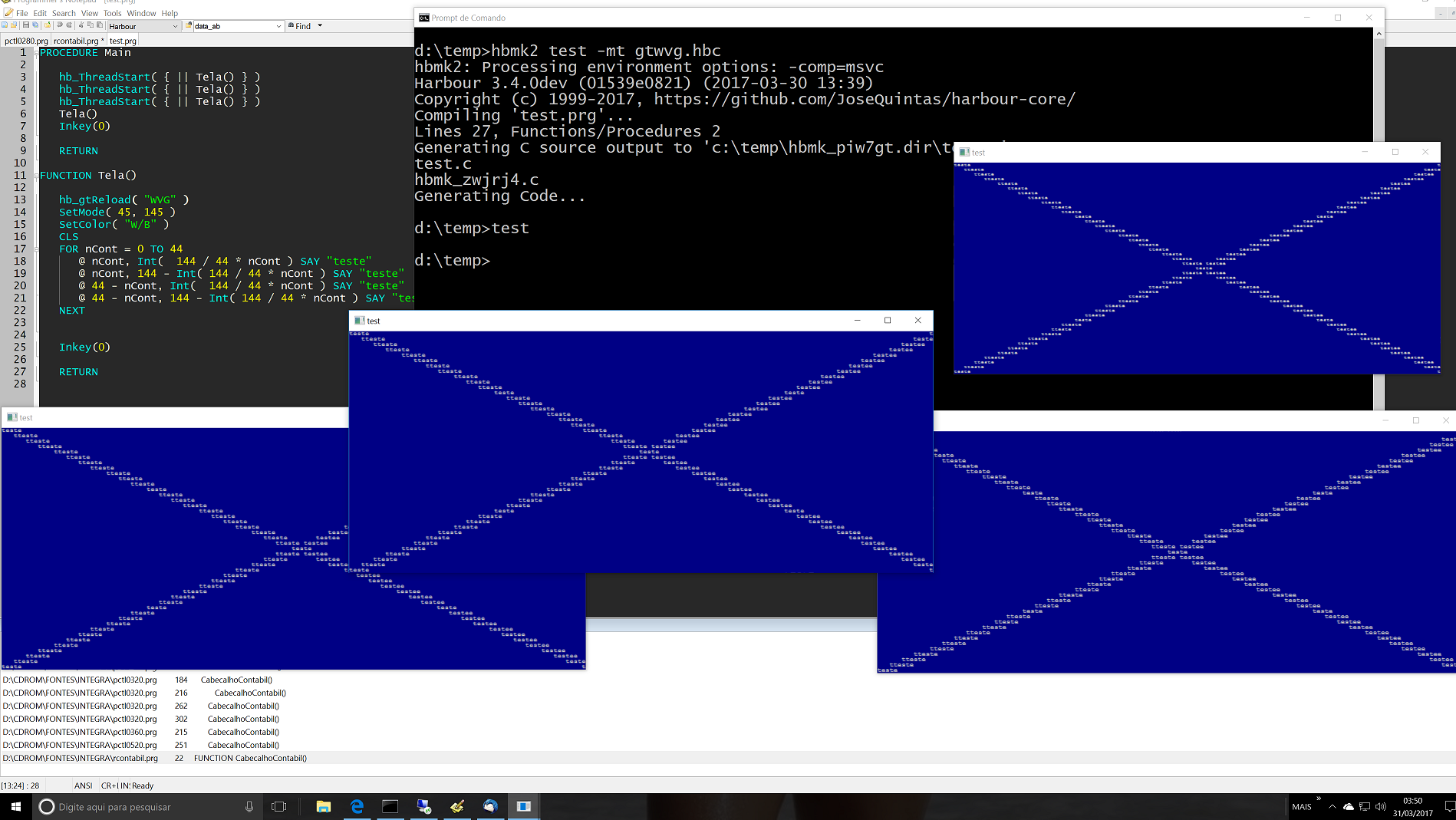Viewport: 1456px width, 820px height.
Task: Open the Window menu
Action: (141, 13)
